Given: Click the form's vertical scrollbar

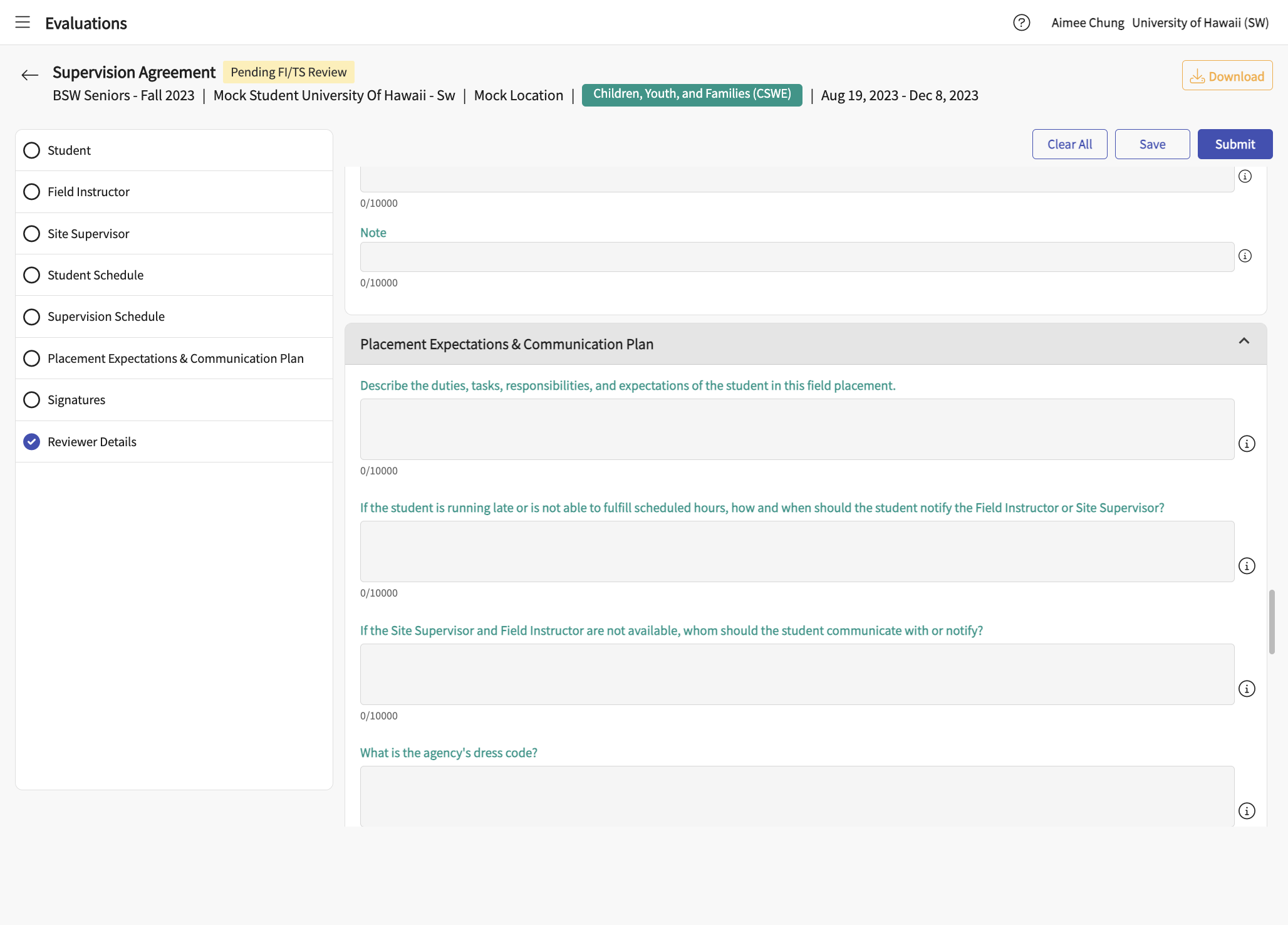Looking at the screenshot, I should click(x=1272, y=622).
